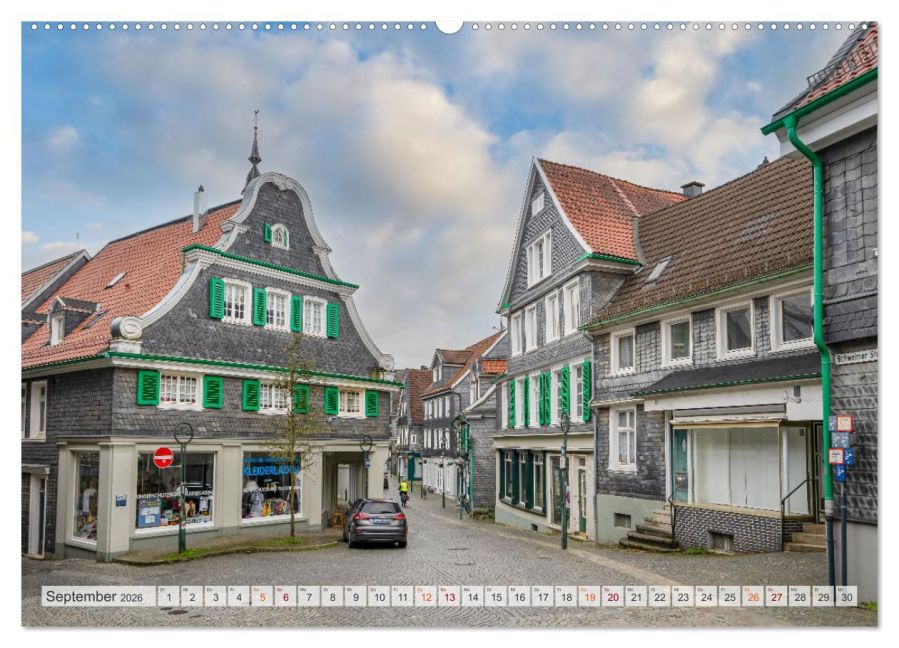Click the Kleiderladen shop window sign
This screenshot has width=899, height=648.
[270, 468]
